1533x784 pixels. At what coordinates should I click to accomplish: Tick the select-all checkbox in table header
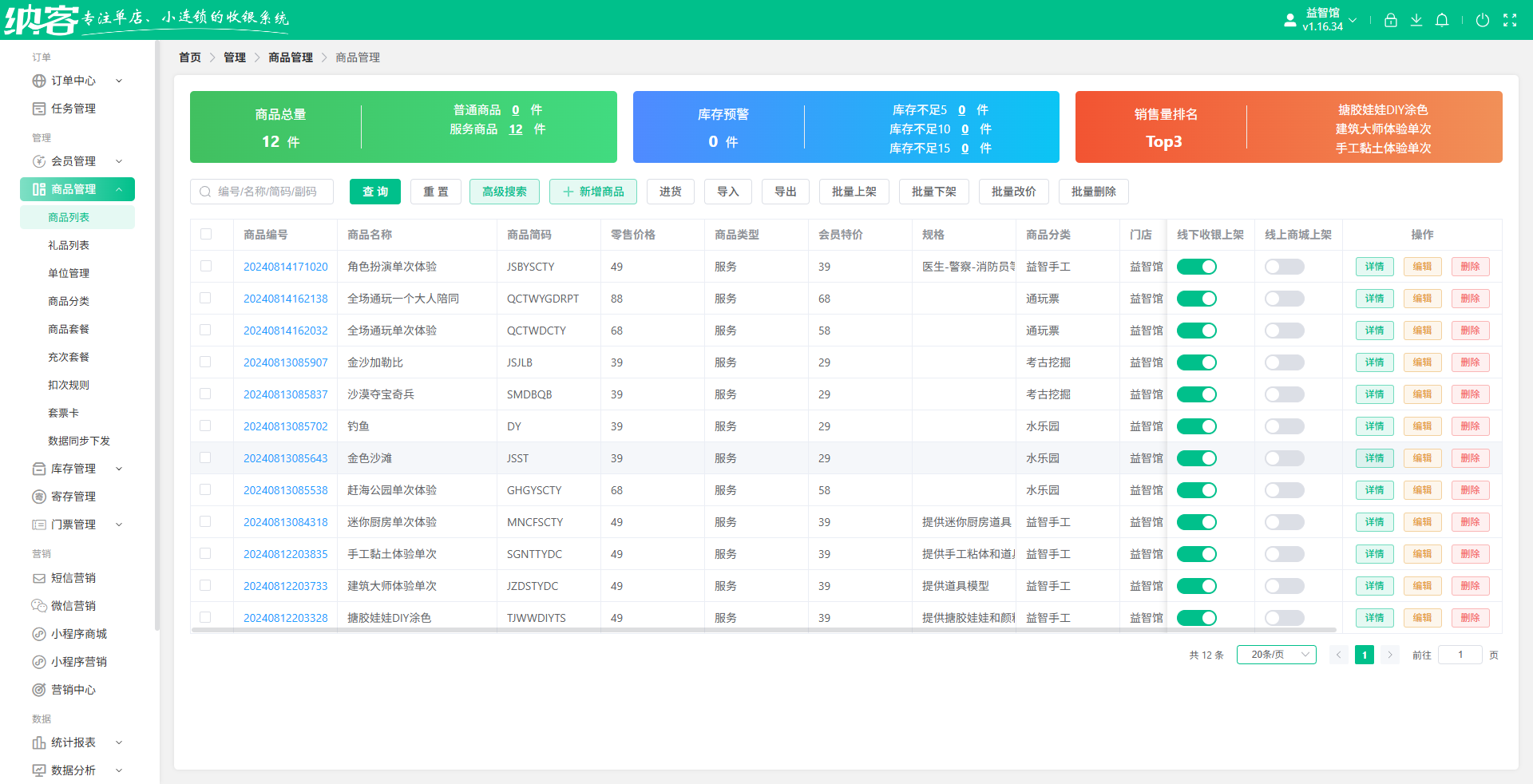coord(206,234)
